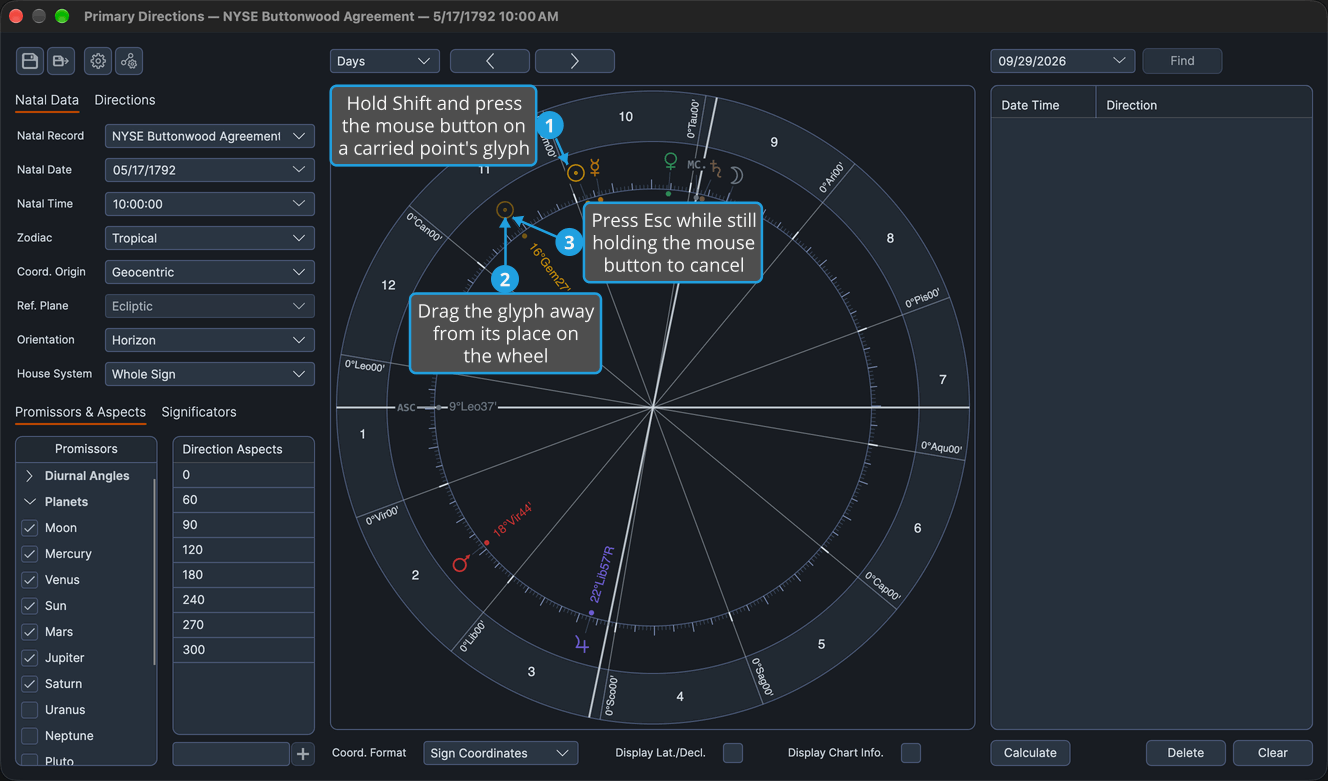
Task: Uncheck the Moon promissor checkbox
Action: point(30,528)
